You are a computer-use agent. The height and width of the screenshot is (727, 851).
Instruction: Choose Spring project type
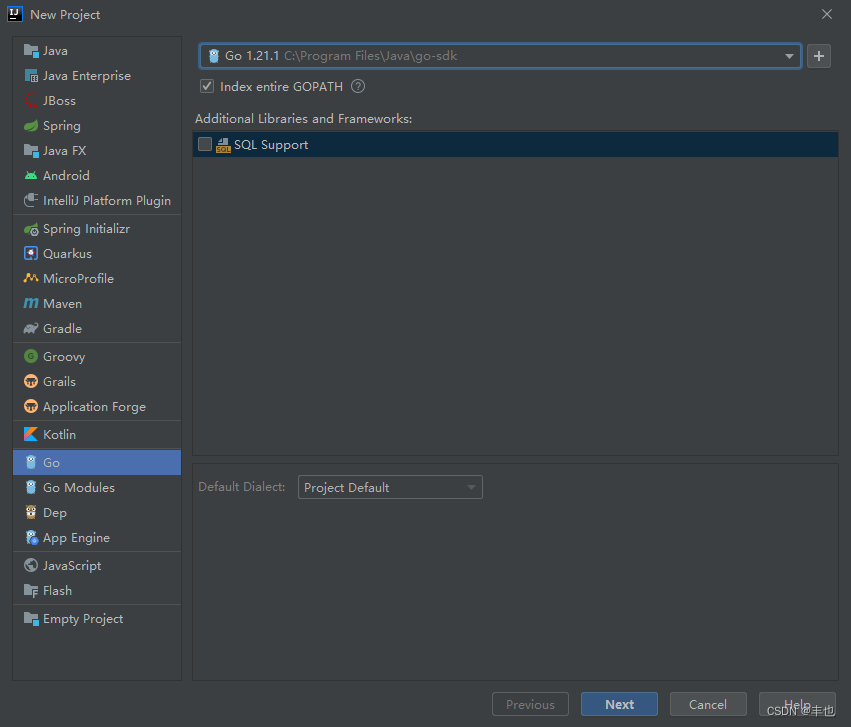(x=97, y=125)
